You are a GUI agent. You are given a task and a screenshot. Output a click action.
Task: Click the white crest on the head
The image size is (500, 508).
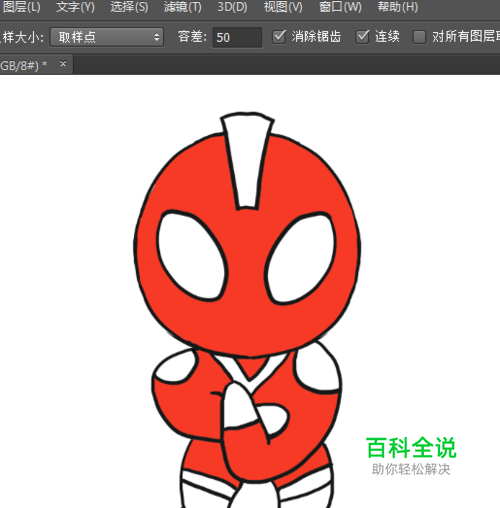247,162
